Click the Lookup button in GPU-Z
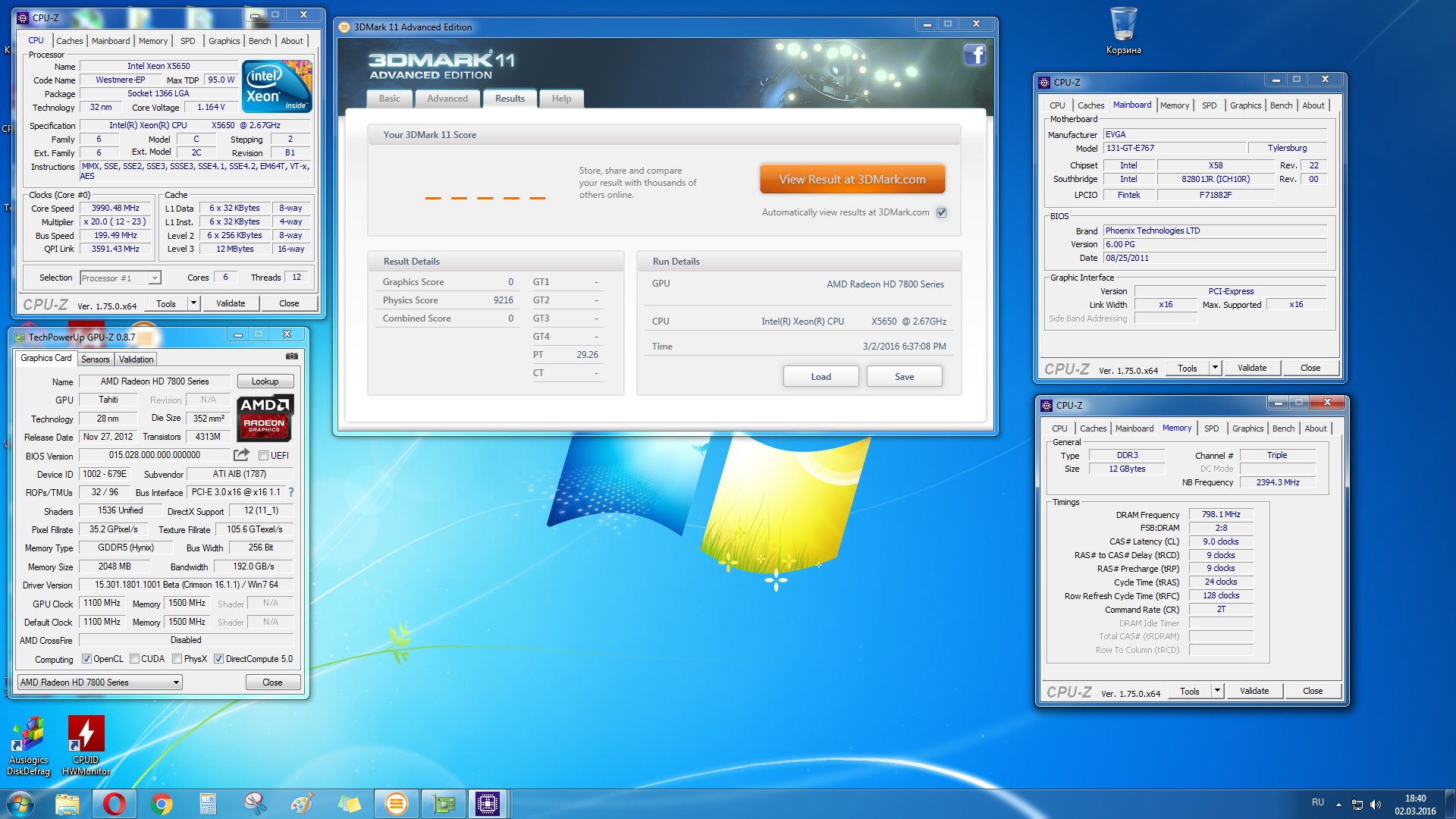Image resolution: width=1456 pixels, height=819 pixels. point(265,381)
